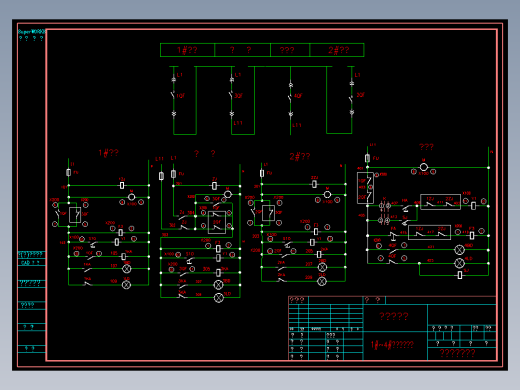Click the "2#??" cell in the top header table
This screenshot has width=520, height=390.
[x=337, y=50]
